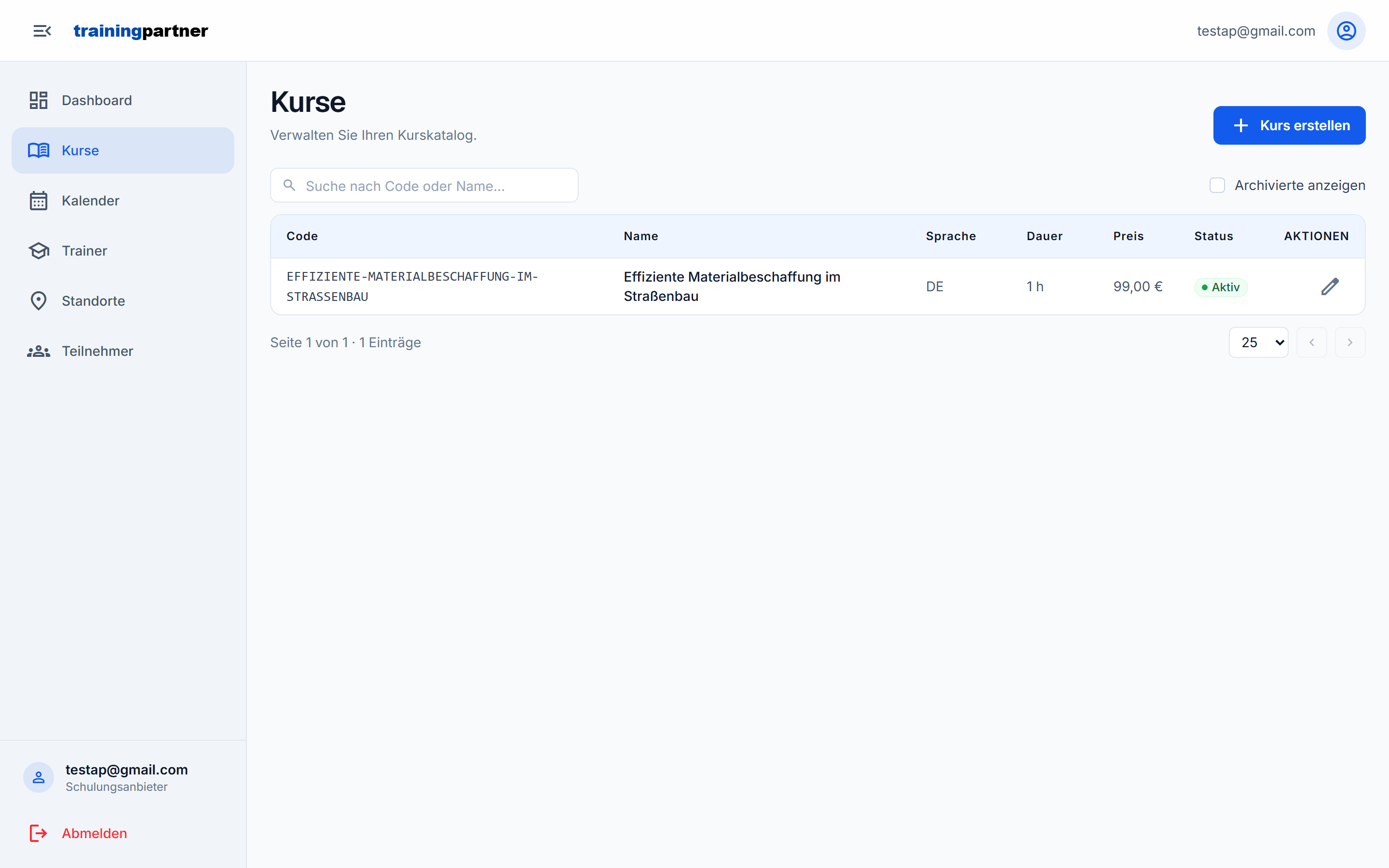1389x868 pixels.
Task: Click the sidebar footer user avatar
Action: (x=39, y=777)
